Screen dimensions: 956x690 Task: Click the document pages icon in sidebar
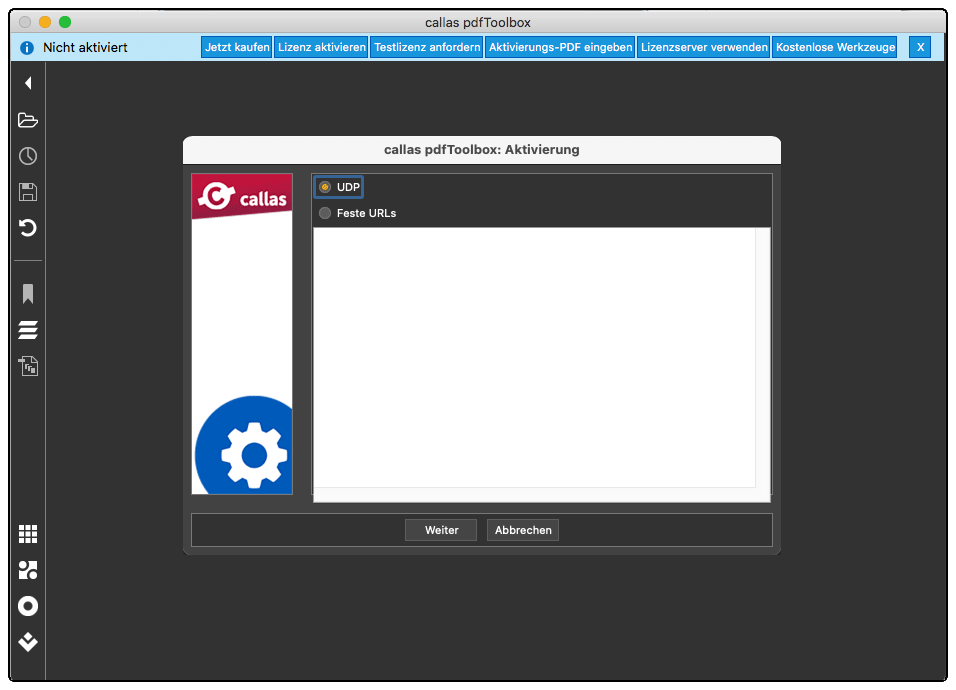28,366
